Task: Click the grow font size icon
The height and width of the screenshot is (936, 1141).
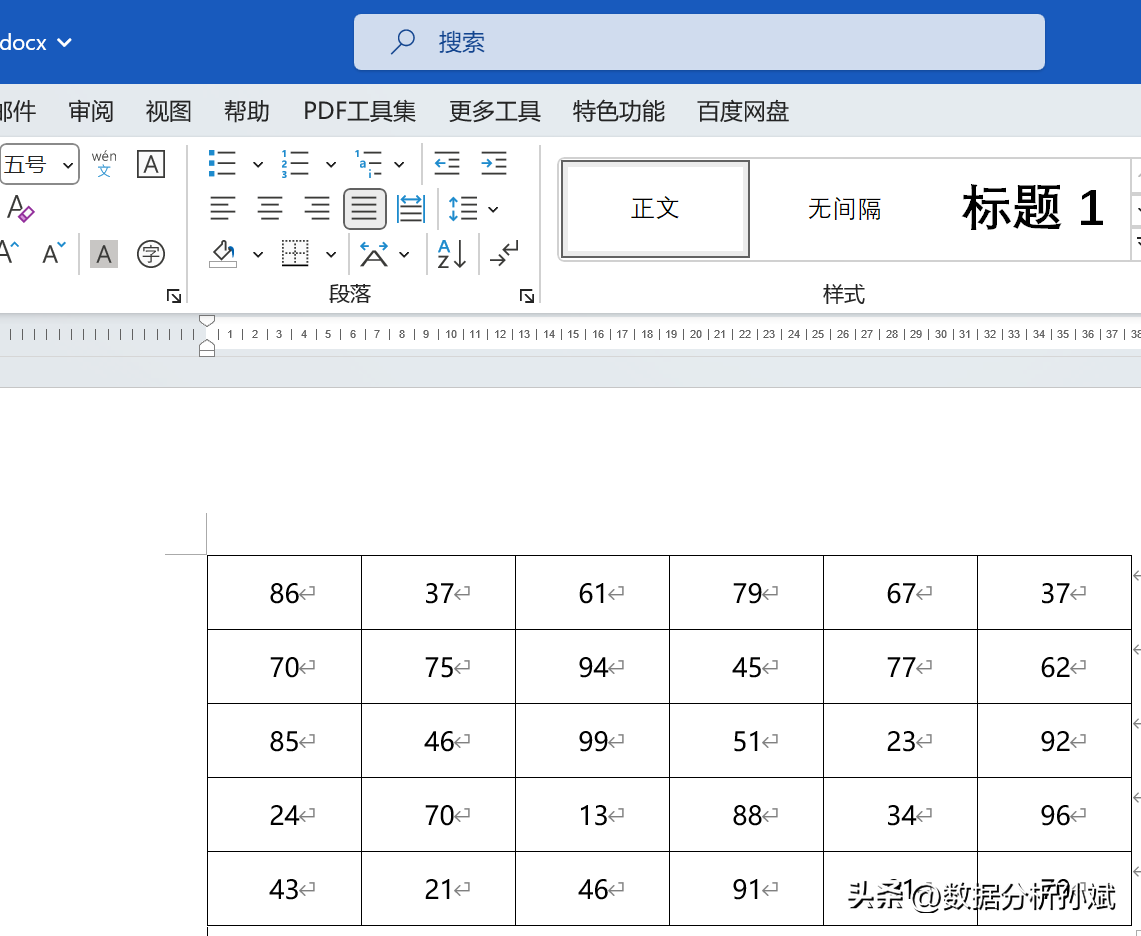Action: 9,253
